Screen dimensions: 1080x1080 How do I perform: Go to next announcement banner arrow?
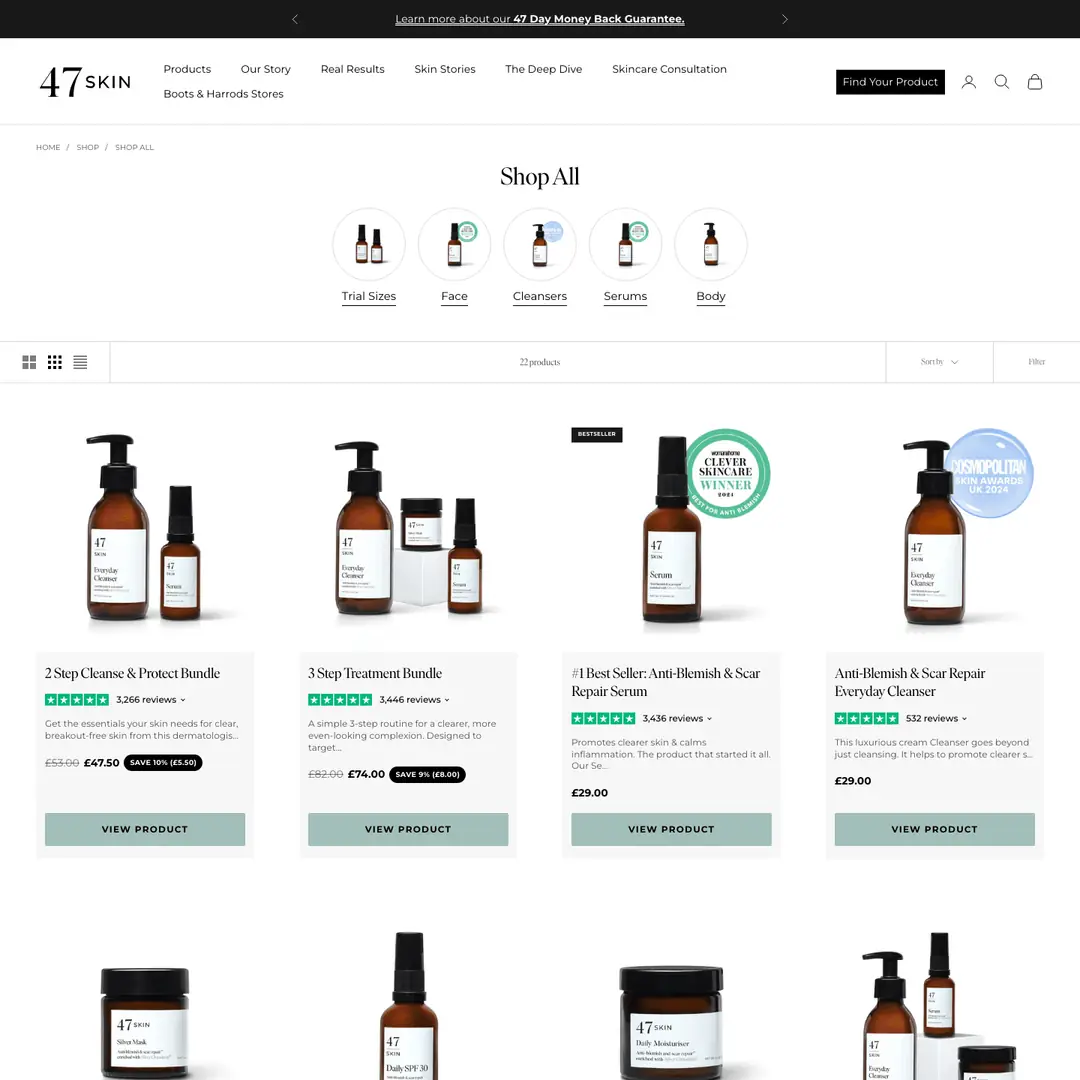pyautogui.click(x=785, y=19)
